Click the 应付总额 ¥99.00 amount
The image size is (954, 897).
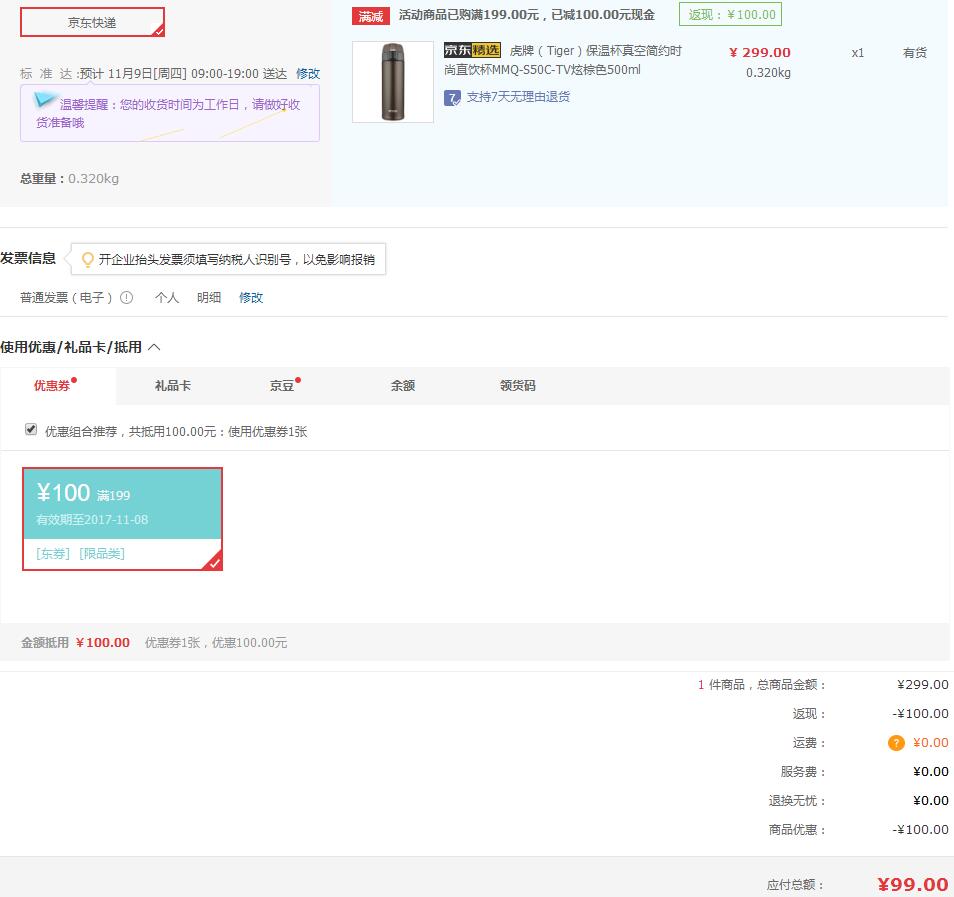[913, 884]
